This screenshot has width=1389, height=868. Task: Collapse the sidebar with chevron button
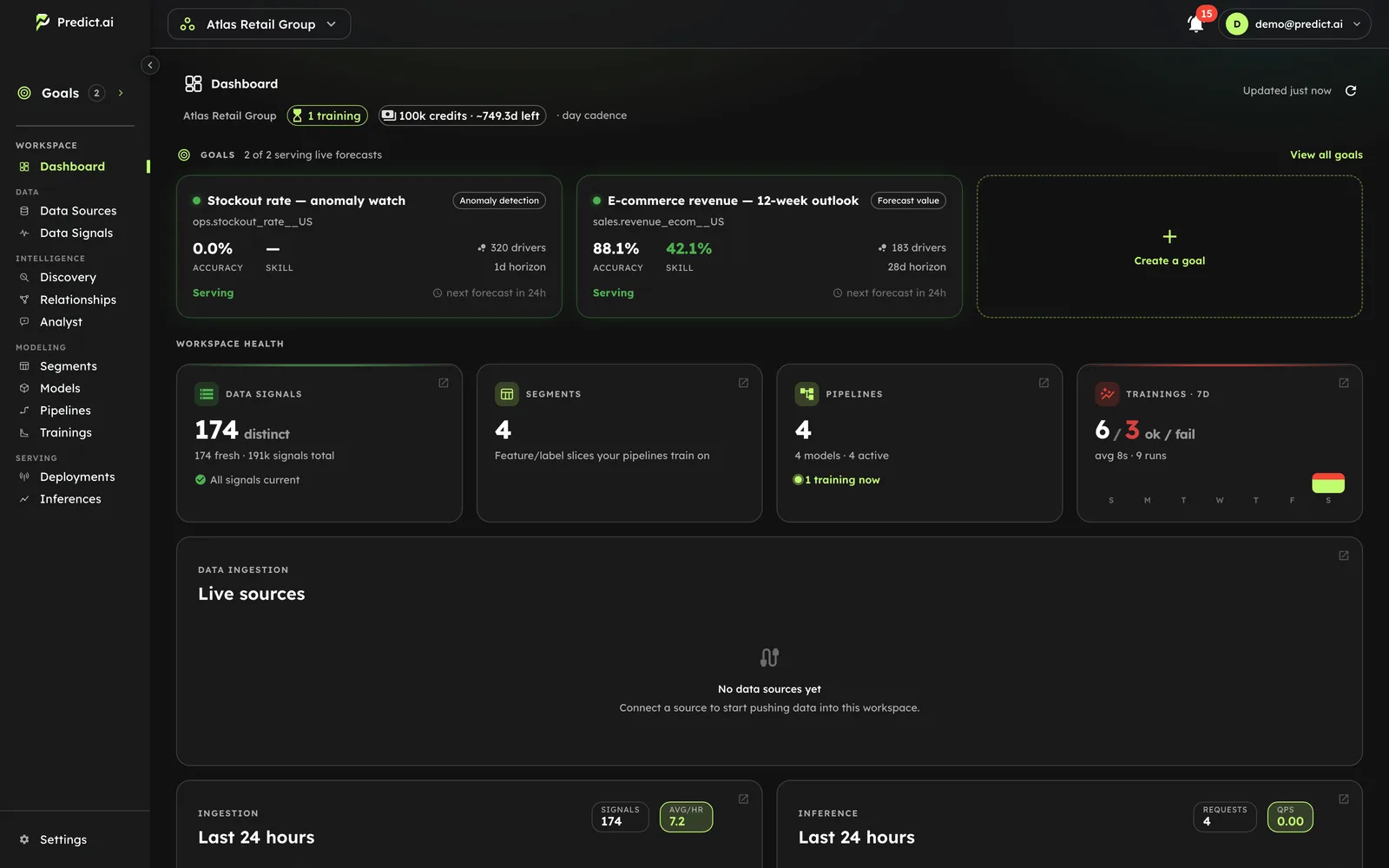tap(150, 65)
